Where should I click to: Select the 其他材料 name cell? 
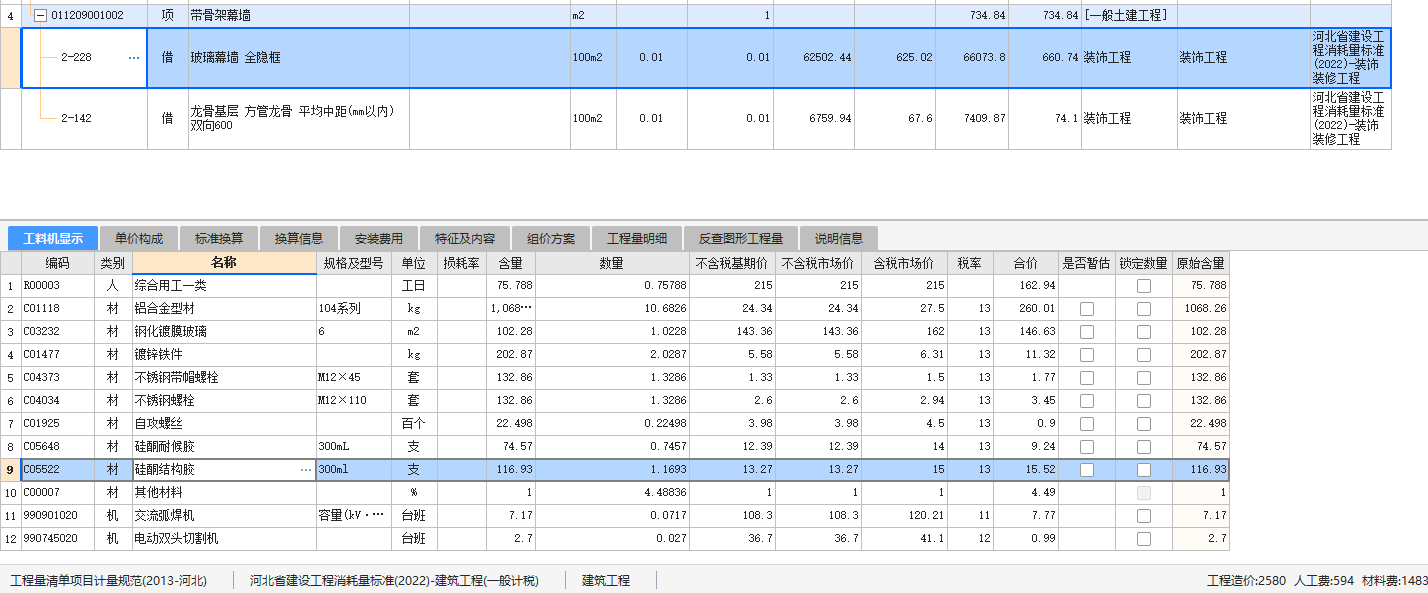224,493
